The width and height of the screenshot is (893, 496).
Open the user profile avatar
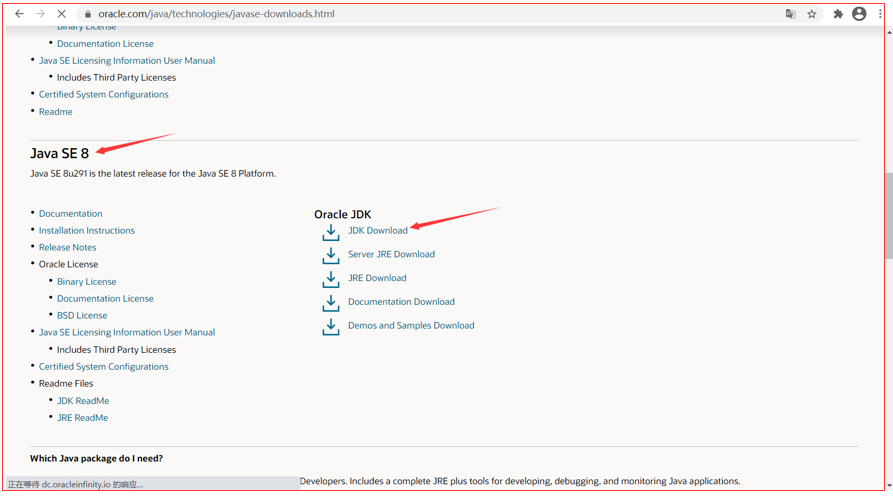pyautogui.click(x=859, y=14)
